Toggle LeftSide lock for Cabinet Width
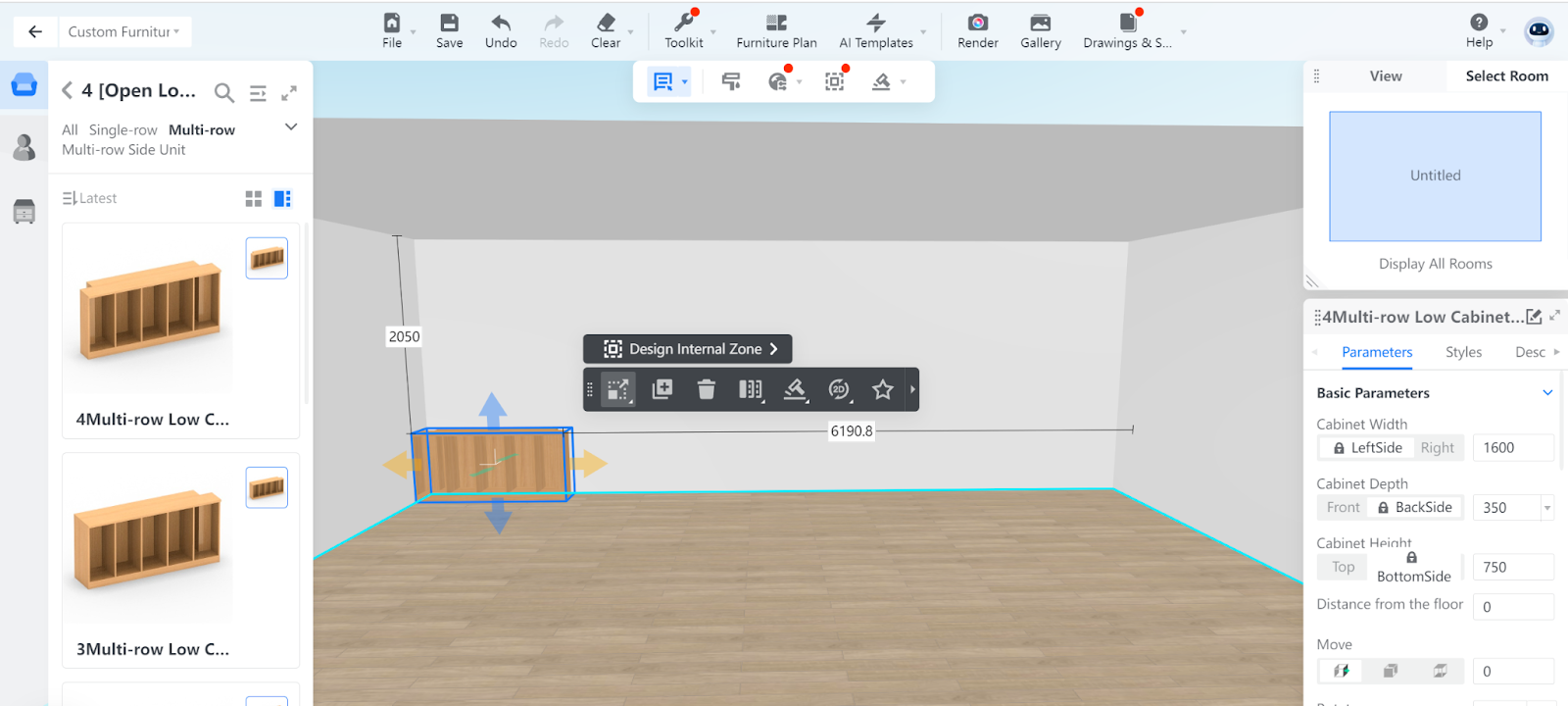The width and height of the screenshot is (1568, 706). (x=1367, y=448)
